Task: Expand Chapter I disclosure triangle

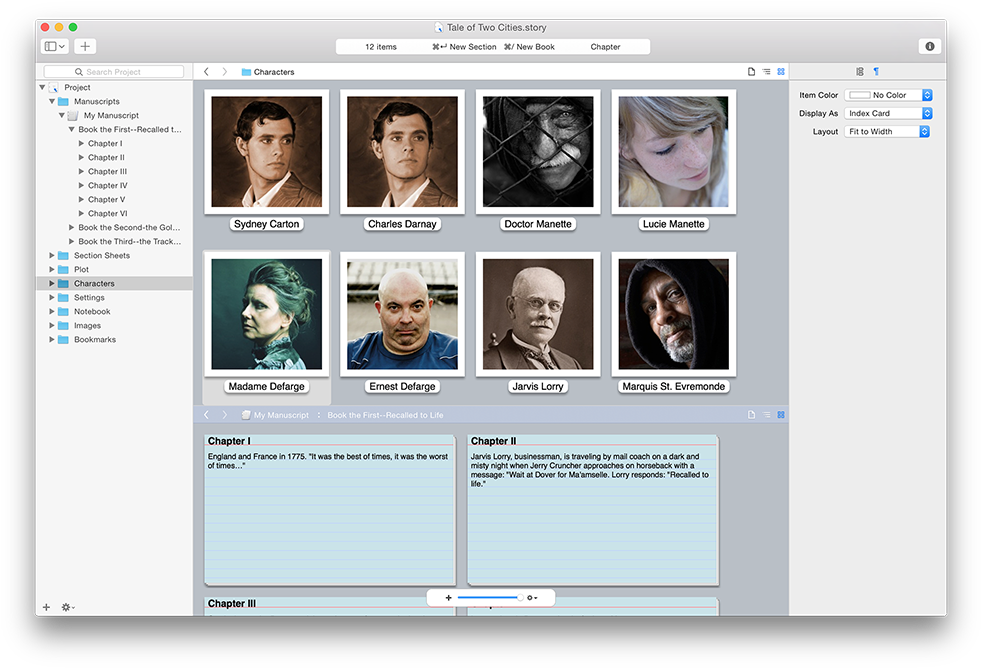Action: pyautogui.click(x=81, y=143)
